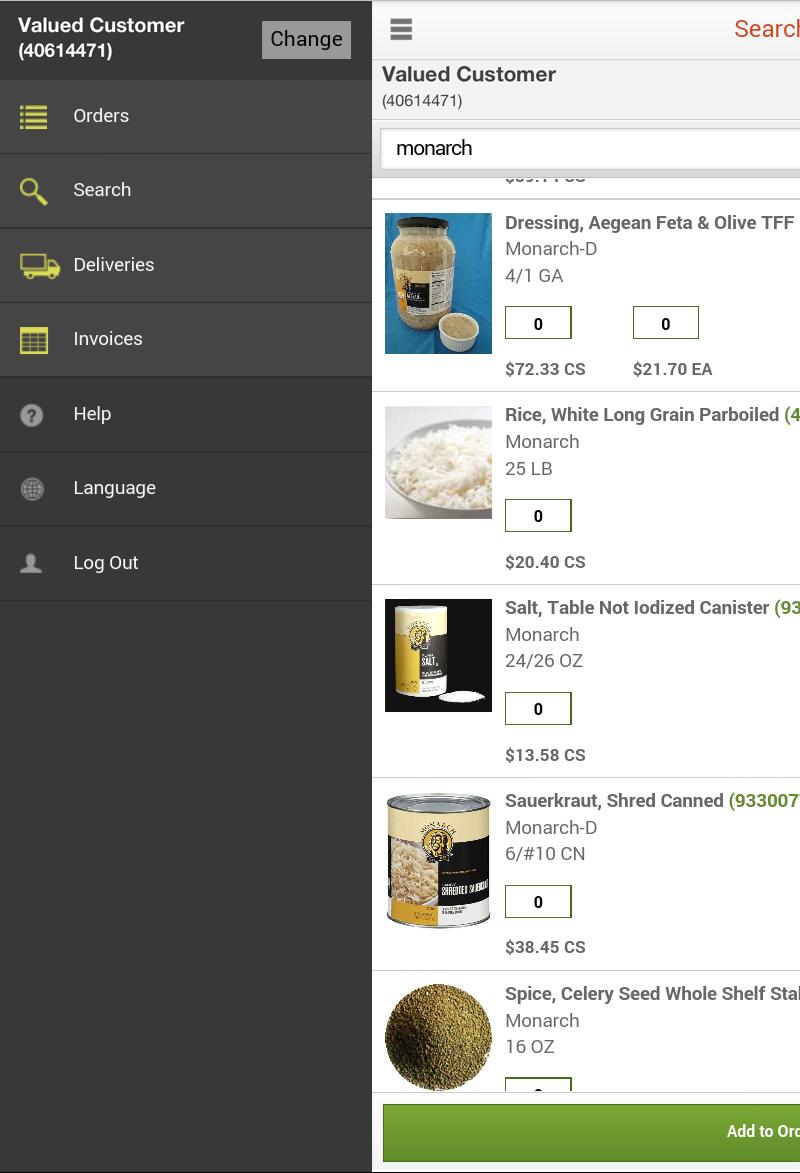Open Search from the sidebar
The width and height of the screenshot is (800, 1173).
186,191
